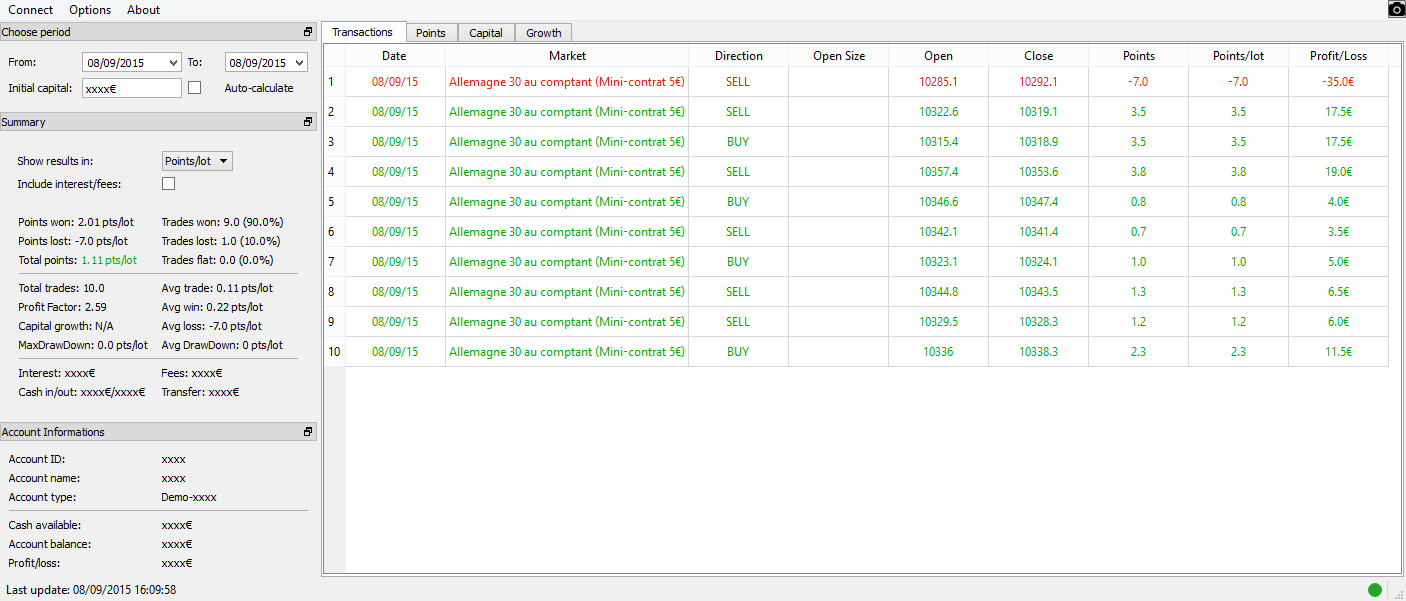Enable the Include interest/fees checkbox
1406x601 pixels.
(x=168, y=184)
